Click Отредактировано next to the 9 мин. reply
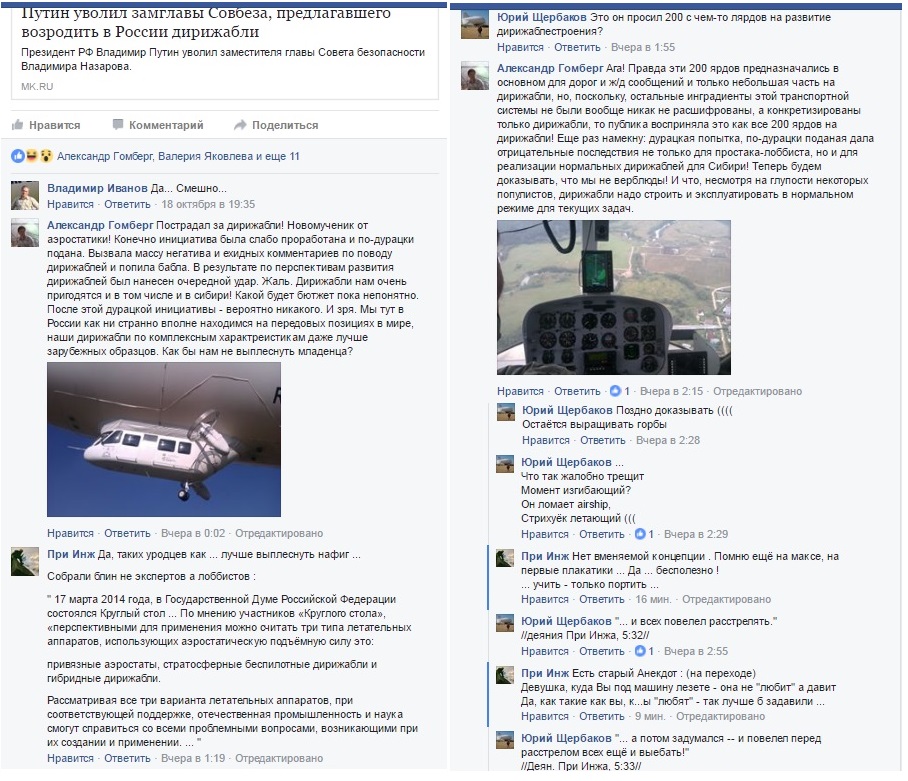Image resolution: width=908 pixels, height=781 pixels. click(720, 716)
